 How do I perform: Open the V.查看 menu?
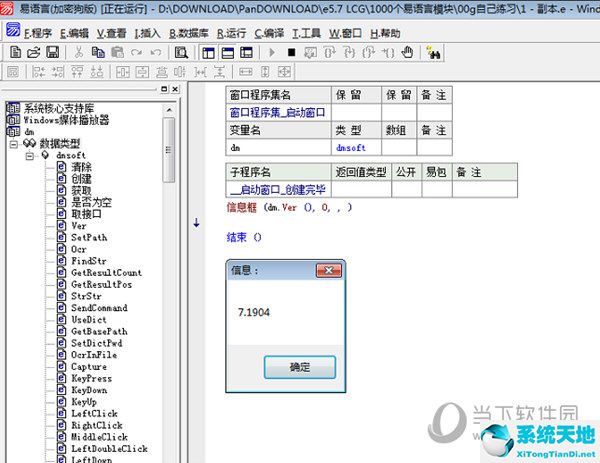[x=111, y=34]
